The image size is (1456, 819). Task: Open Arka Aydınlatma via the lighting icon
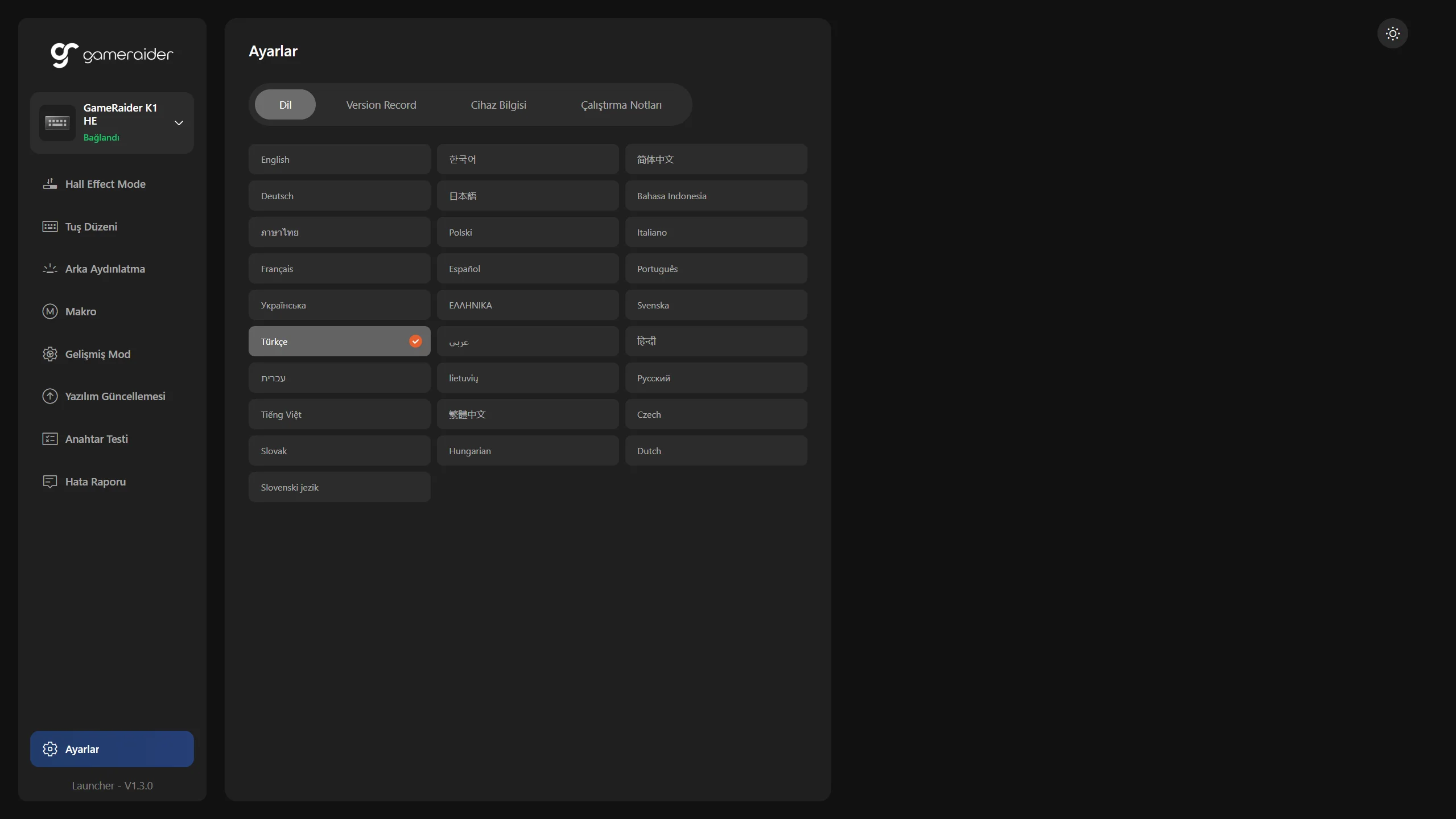point(50,269)
